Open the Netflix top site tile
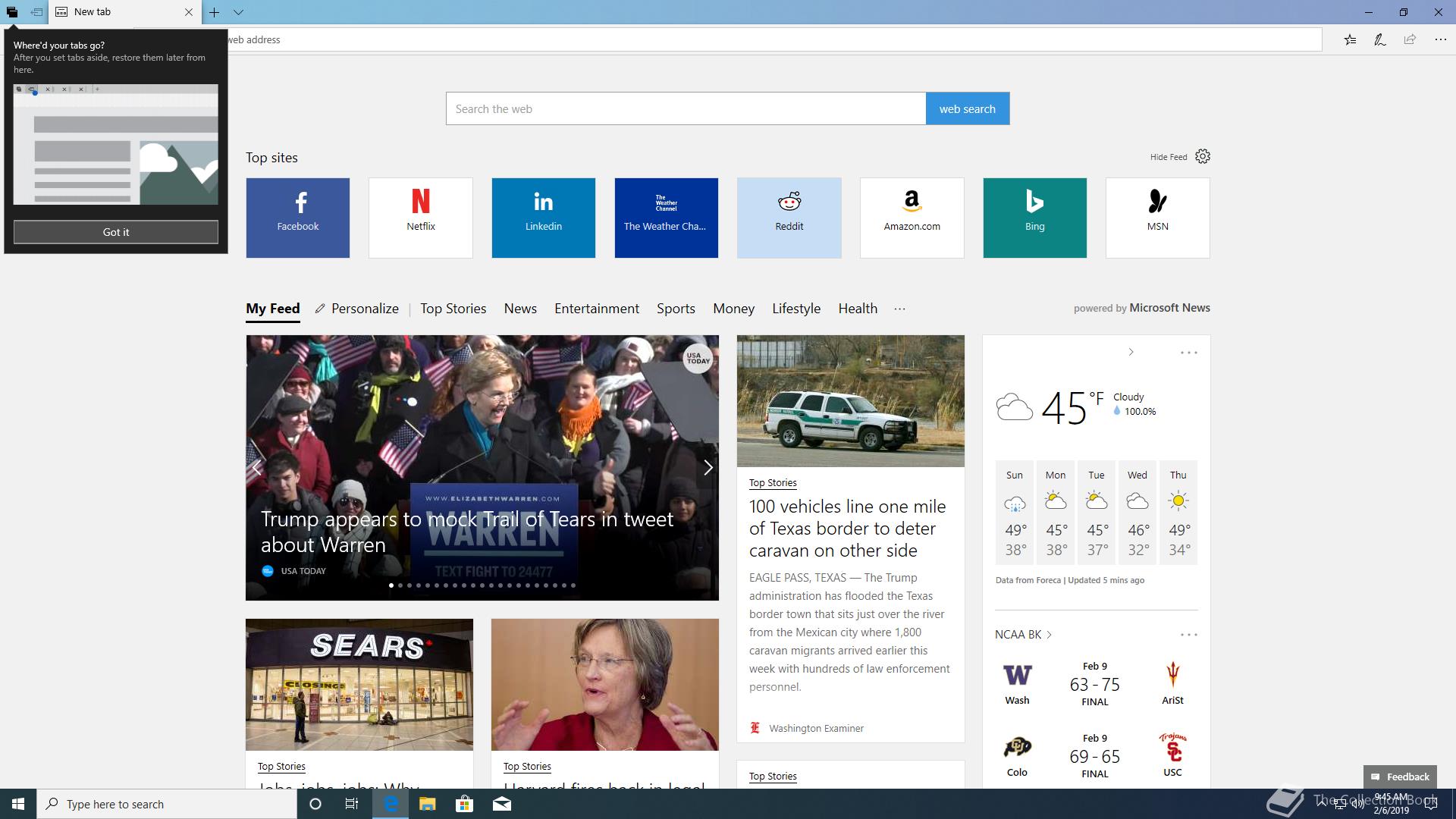 point(421,218)
